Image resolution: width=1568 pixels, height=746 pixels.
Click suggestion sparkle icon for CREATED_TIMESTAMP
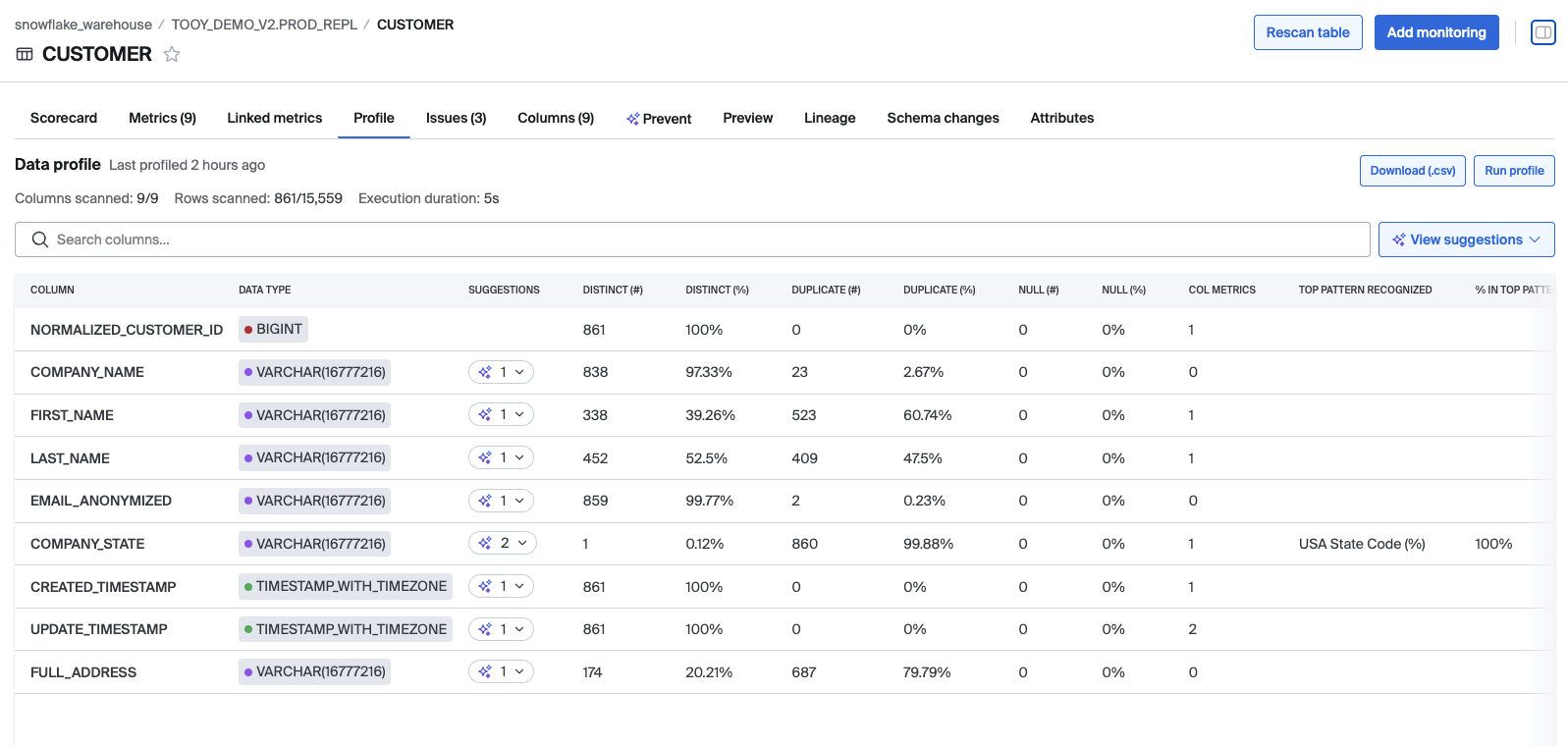coord(485,586)
